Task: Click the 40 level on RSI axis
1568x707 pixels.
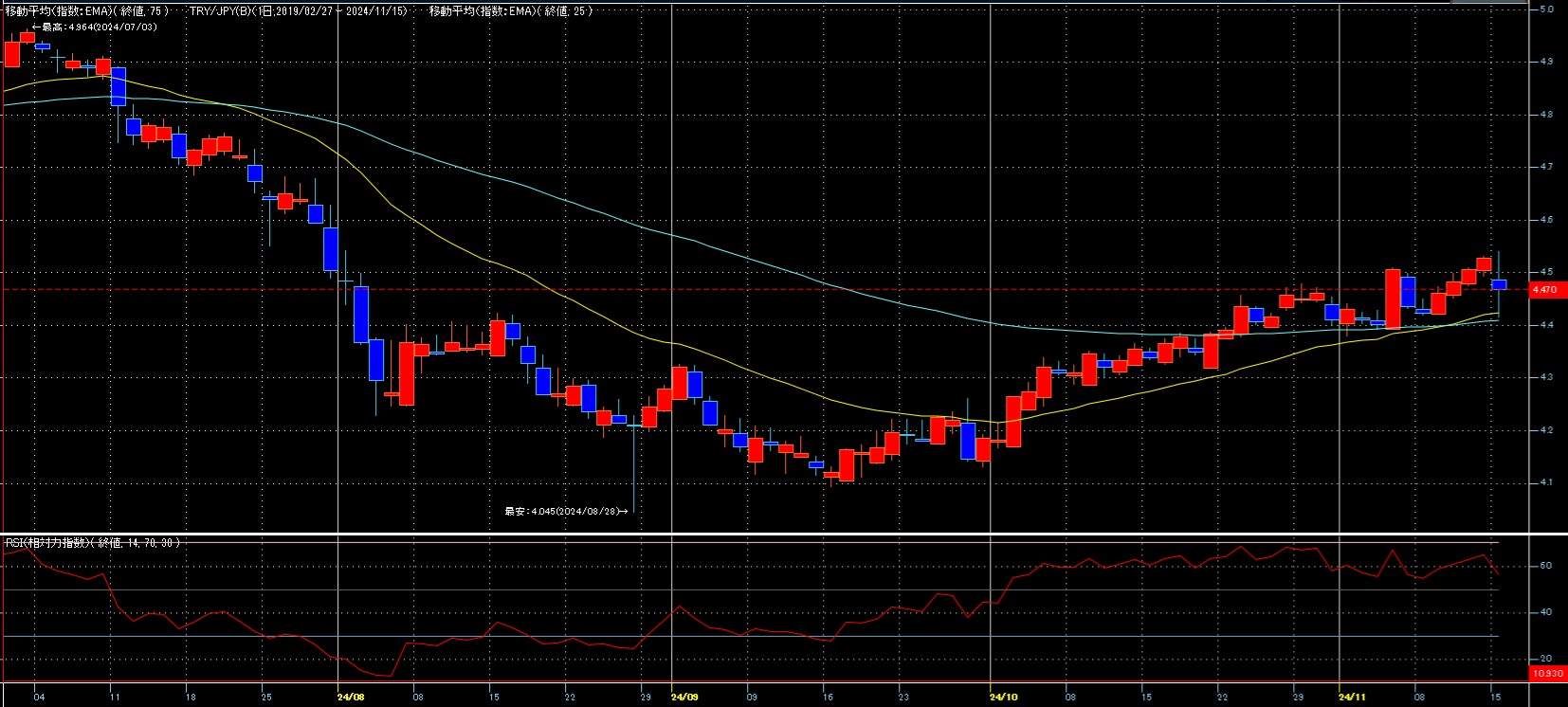Action: [1546, 612]
